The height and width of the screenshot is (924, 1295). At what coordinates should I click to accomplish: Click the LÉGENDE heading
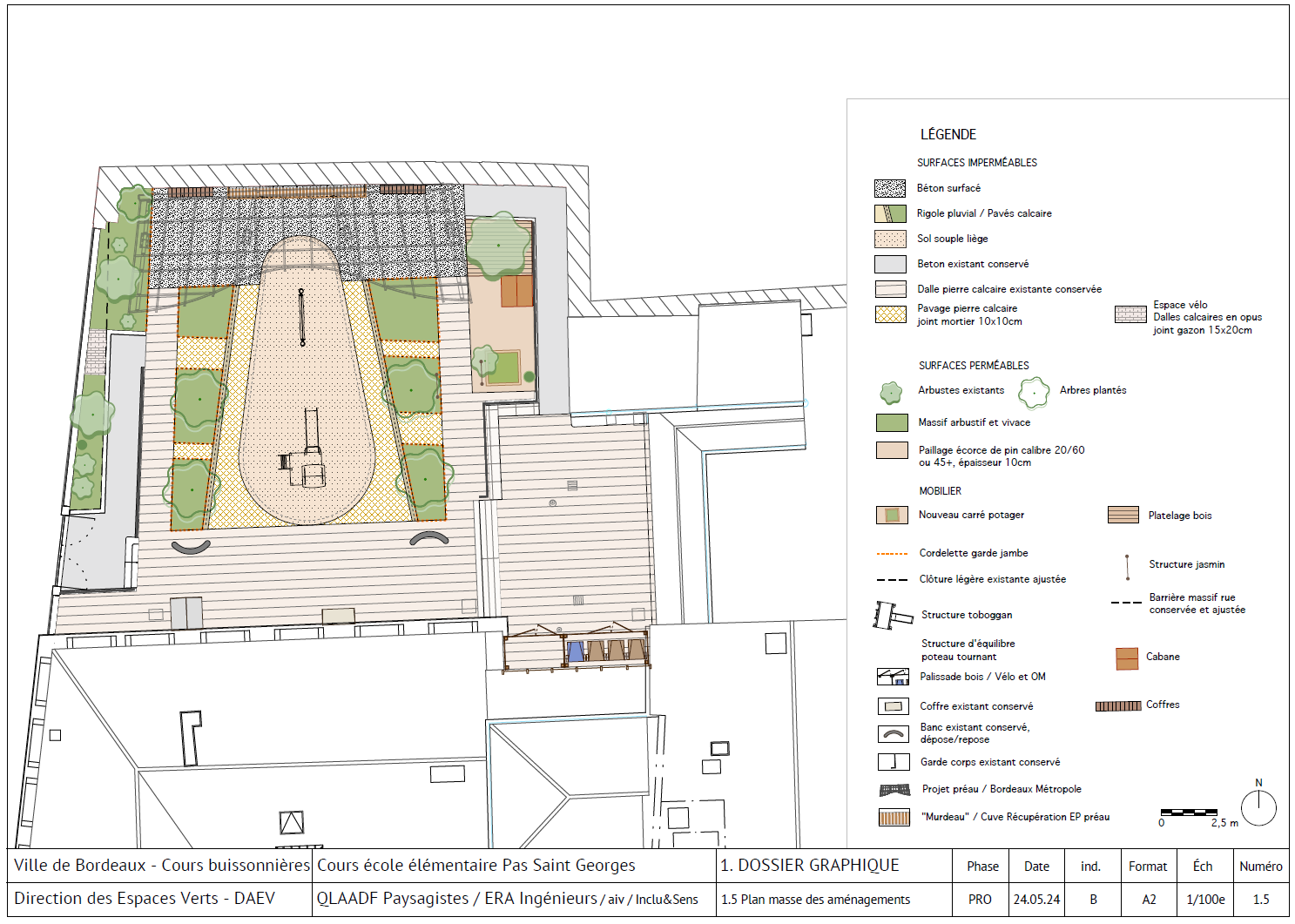[948, 134]
